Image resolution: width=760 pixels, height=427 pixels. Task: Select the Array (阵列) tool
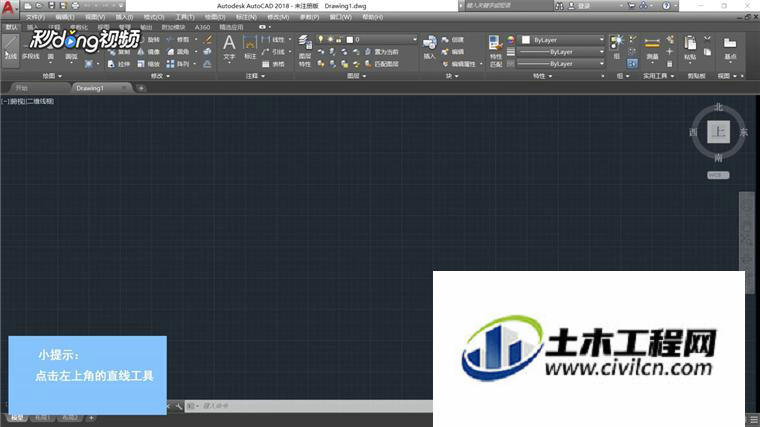(x=178, y=64)
